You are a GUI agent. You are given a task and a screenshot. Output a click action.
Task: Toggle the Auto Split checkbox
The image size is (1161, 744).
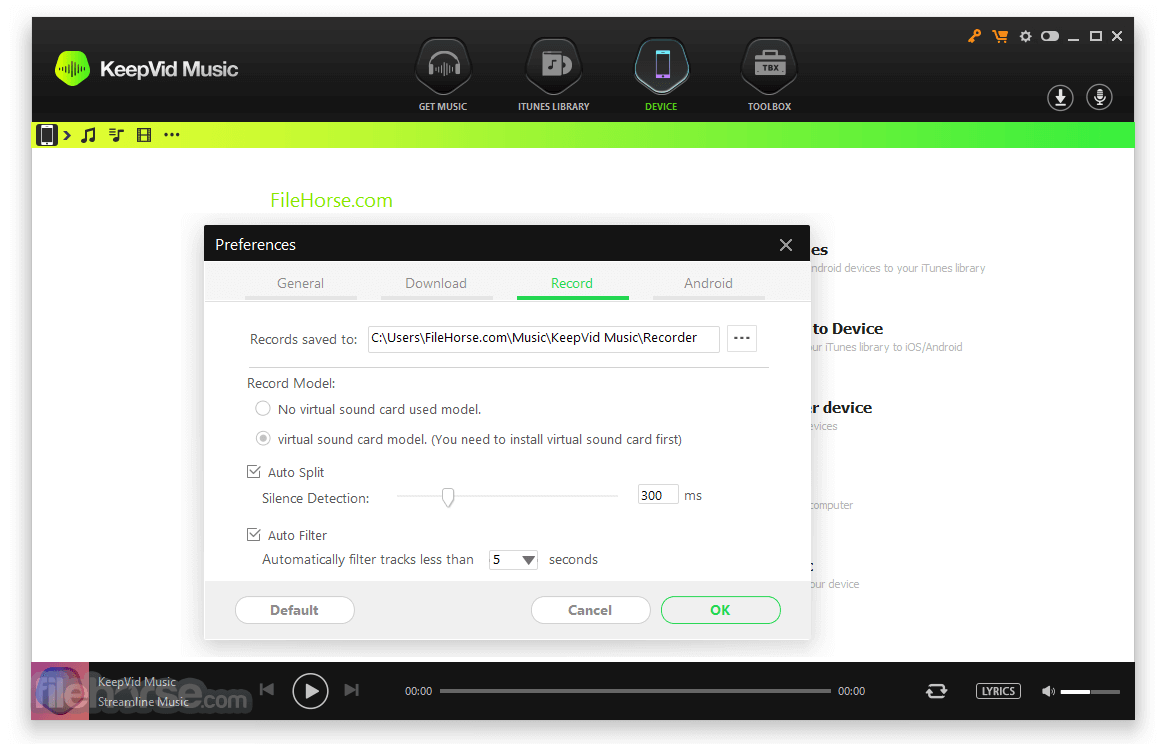[254, 472]
